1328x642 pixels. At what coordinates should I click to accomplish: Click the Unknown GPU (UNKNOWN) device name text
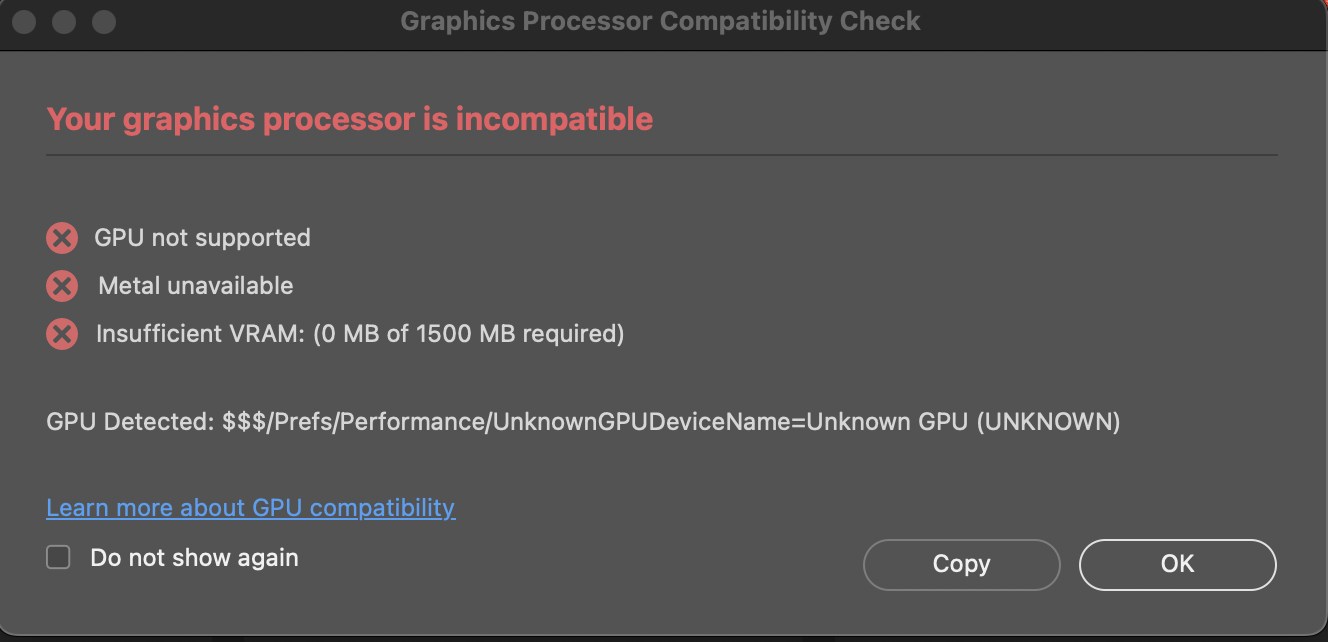coord(963,422)
